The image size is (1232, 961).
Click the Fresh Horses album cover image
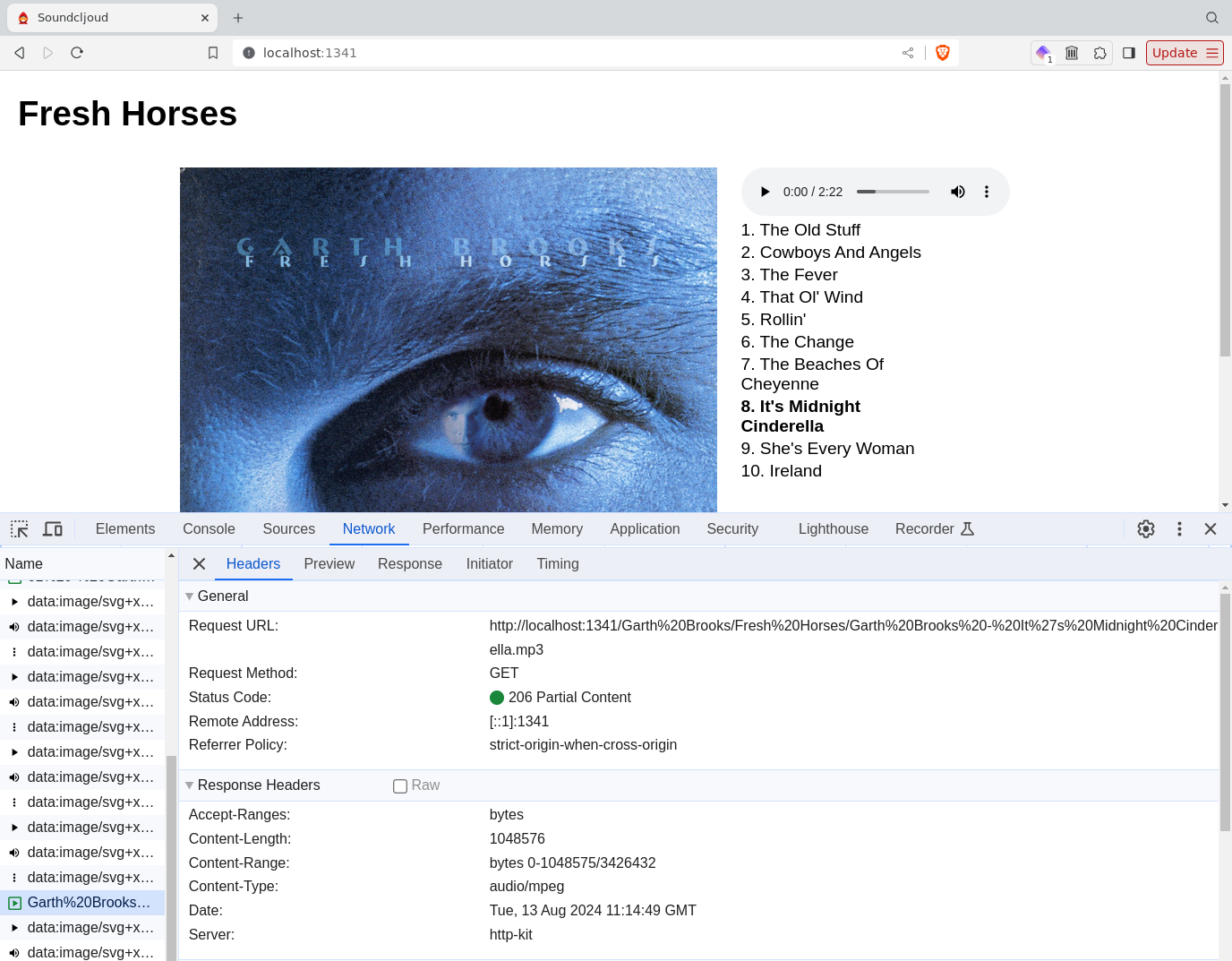[449, 340]
